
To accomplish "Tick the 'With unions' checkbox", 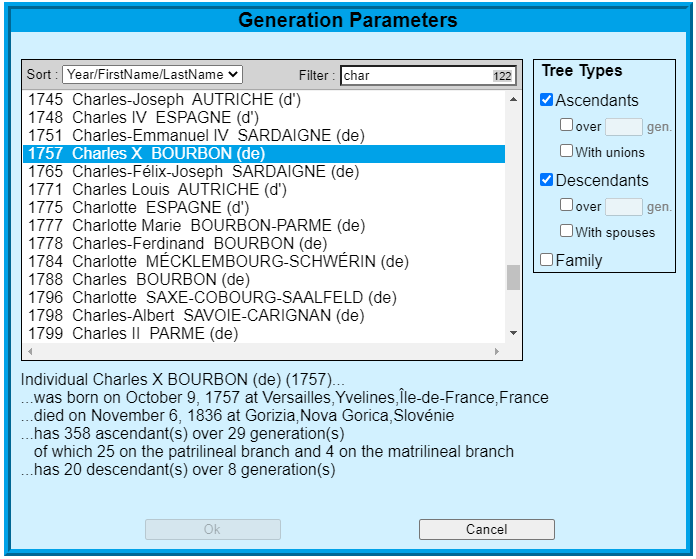I will pos(566,151).
